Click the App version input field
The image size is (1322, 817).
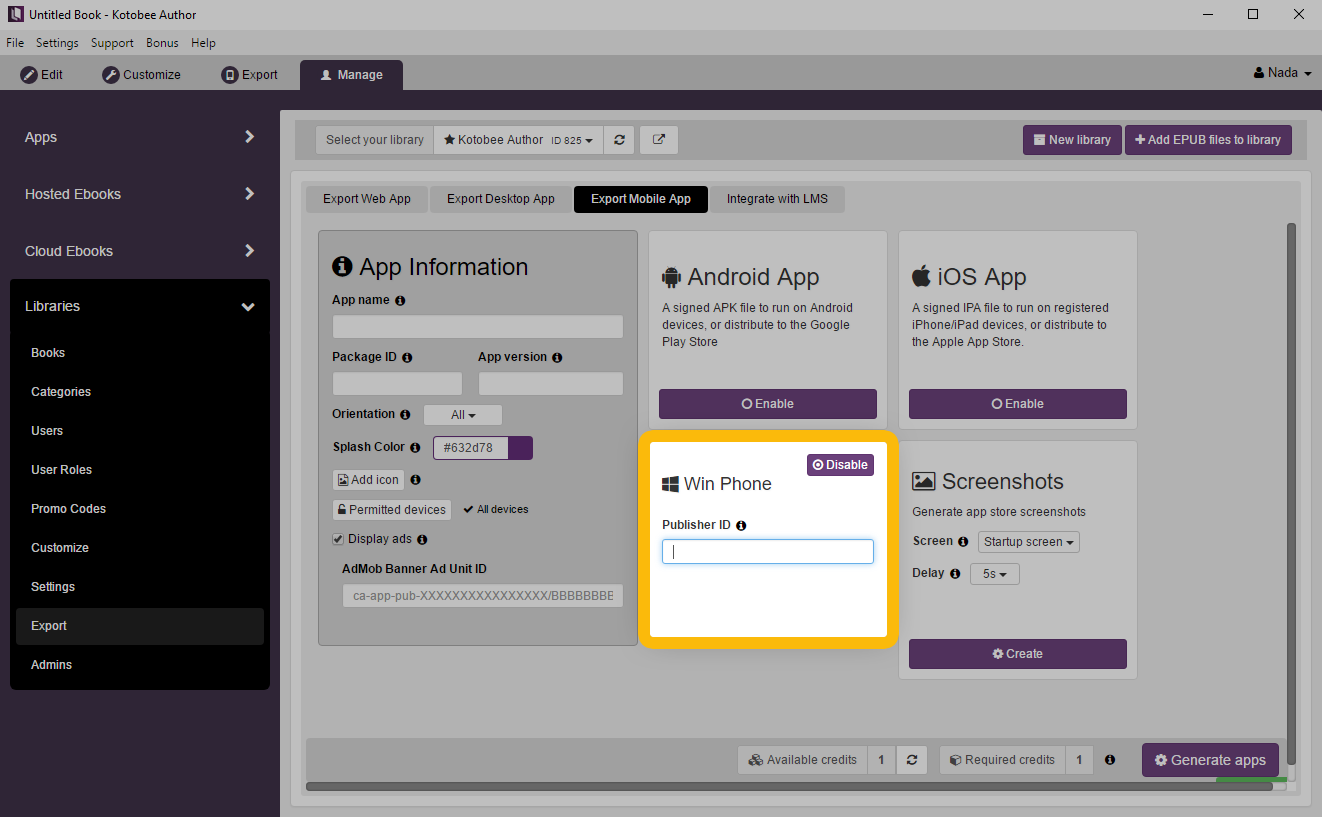(551, 384)
